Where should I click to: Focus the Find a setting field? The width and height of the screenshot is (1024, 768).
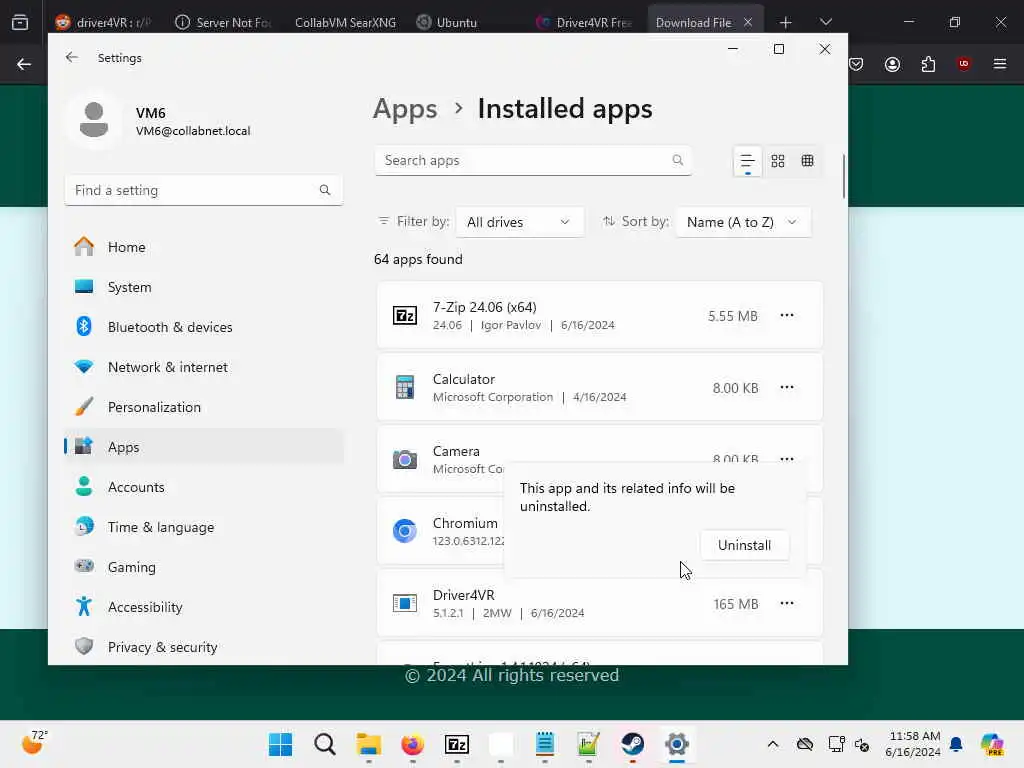point(204,190)
